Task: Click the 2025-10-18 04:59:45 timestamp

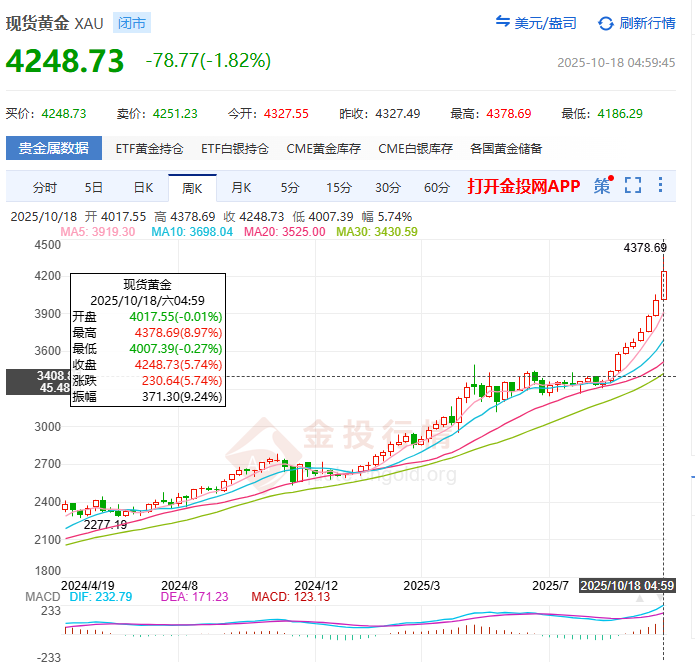Action: (x=616, y=62)
